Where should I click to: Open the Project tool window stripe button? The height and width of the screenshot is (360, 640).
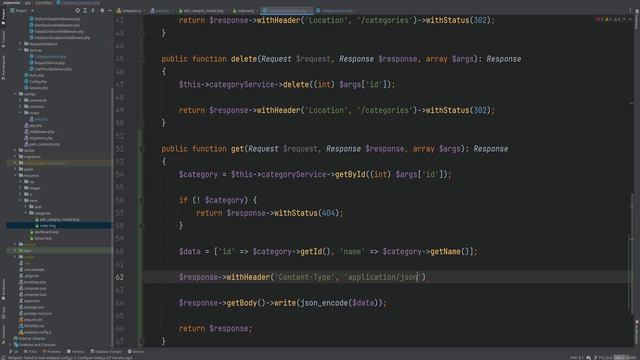click(3, 16)
